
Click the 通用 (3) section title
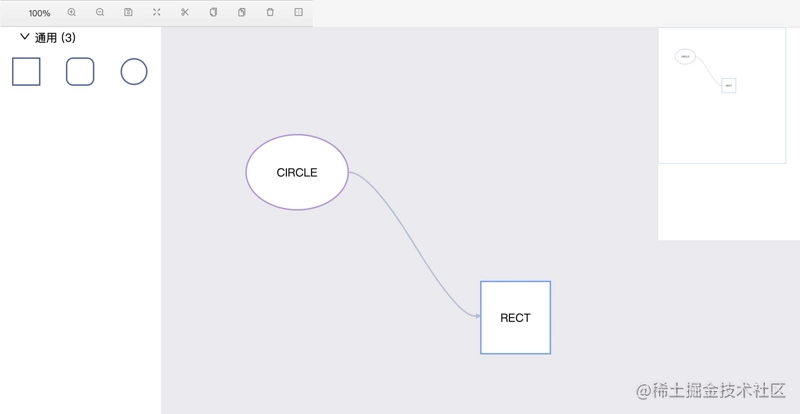pos(55,38)
